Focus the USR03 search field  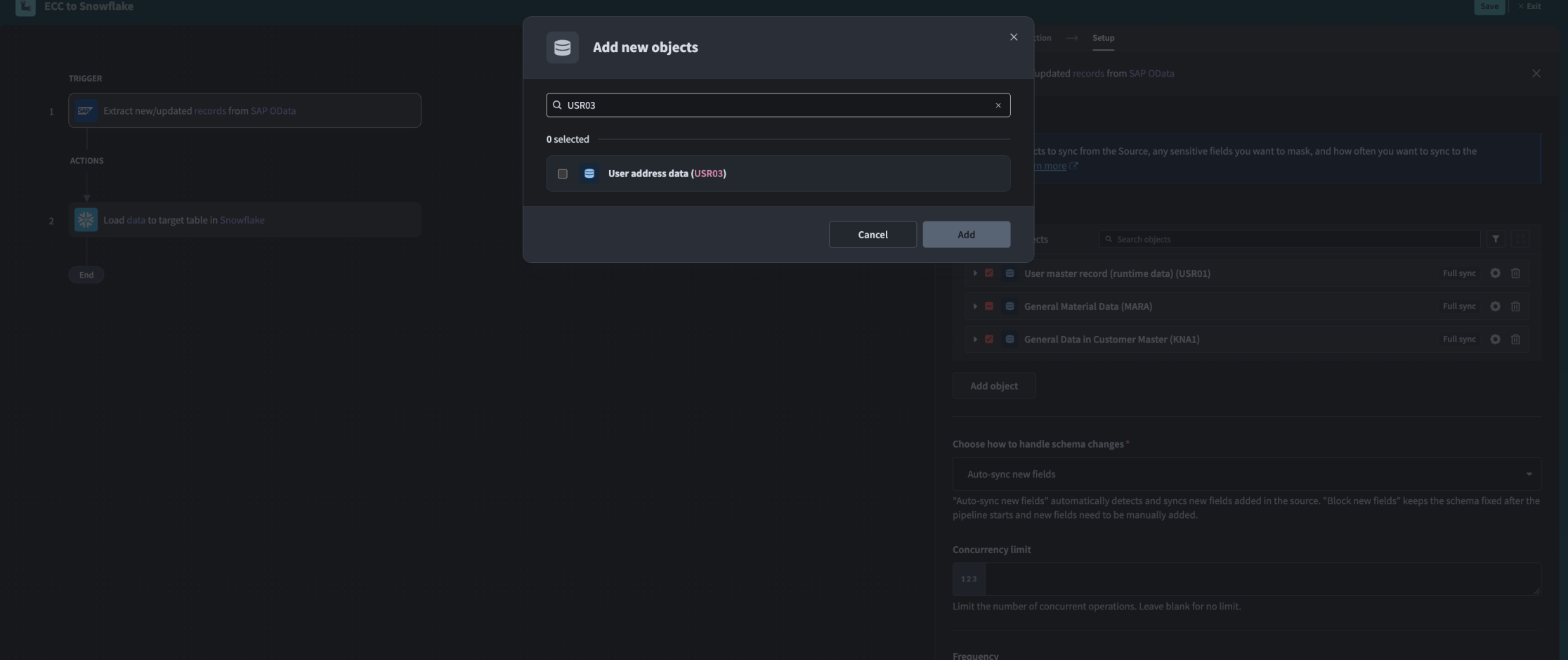pos(778,105)
